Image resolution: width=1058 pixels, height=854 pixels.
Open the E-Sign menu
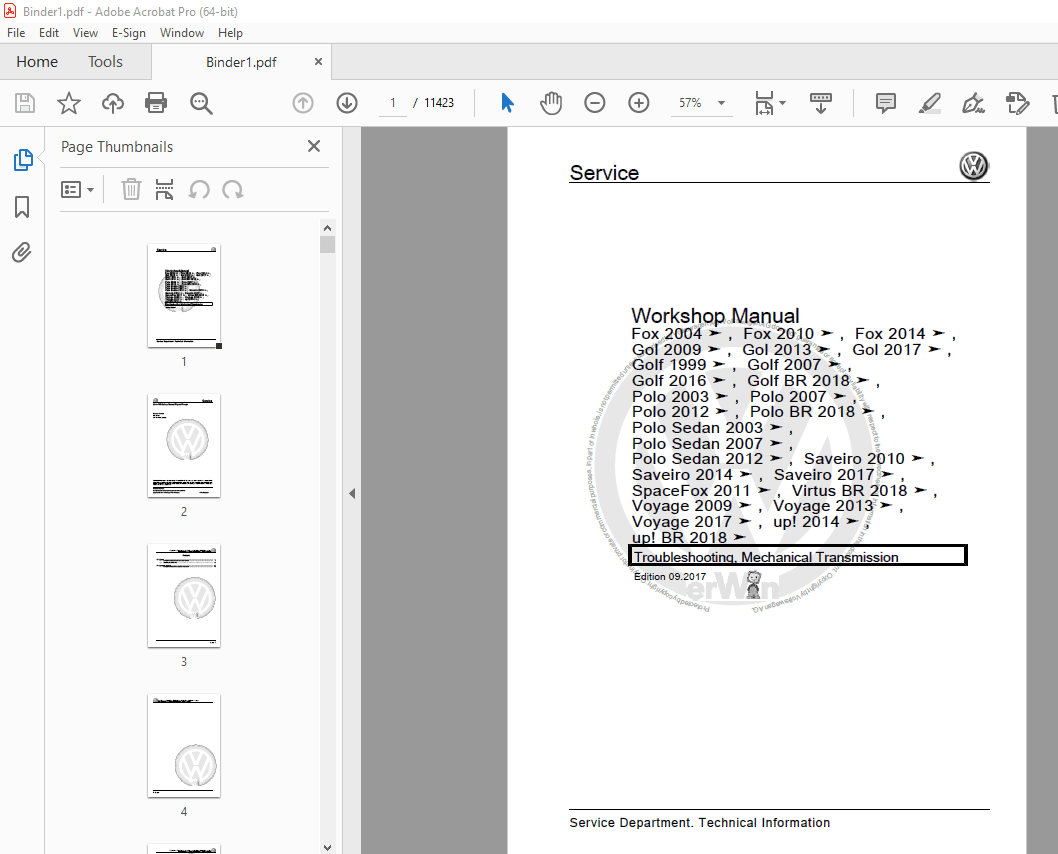[x=129, y=33]
